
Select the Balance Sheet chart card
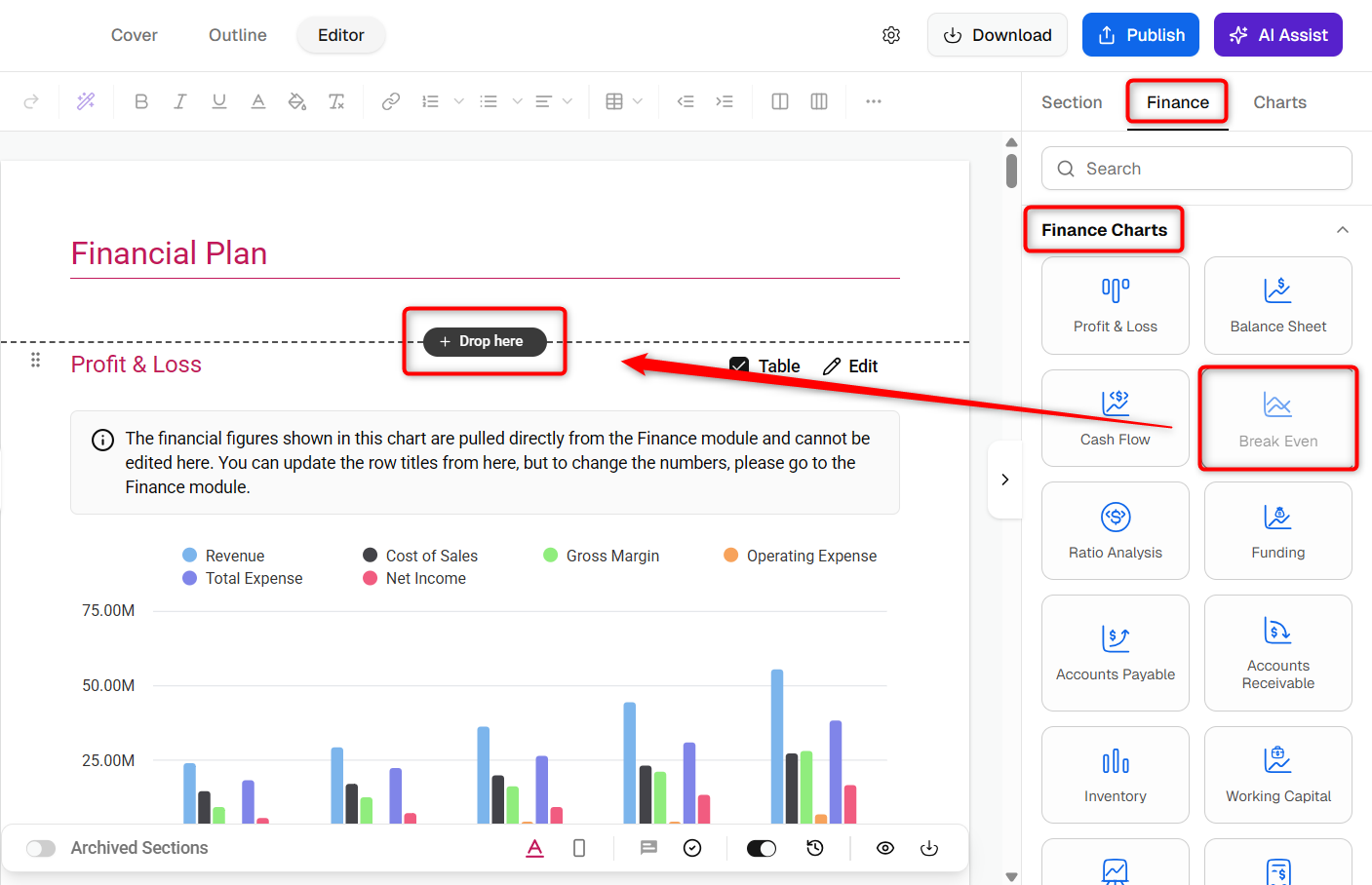[1278, 305]
